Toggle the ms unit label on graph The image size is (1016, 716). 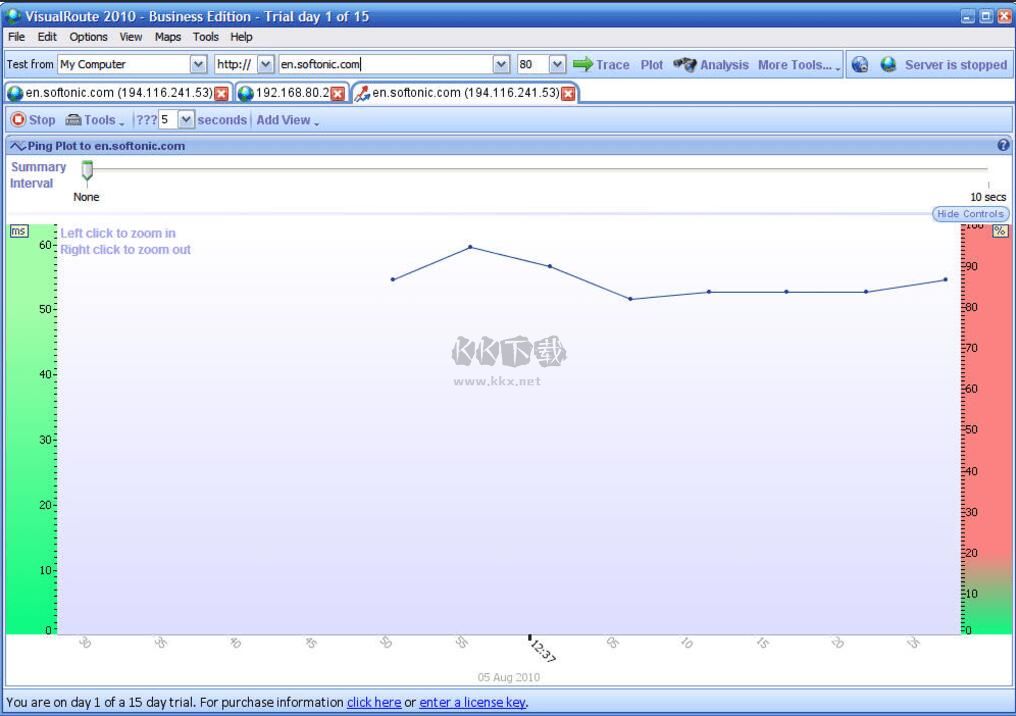pyautogui.click(x=18, y=231)
